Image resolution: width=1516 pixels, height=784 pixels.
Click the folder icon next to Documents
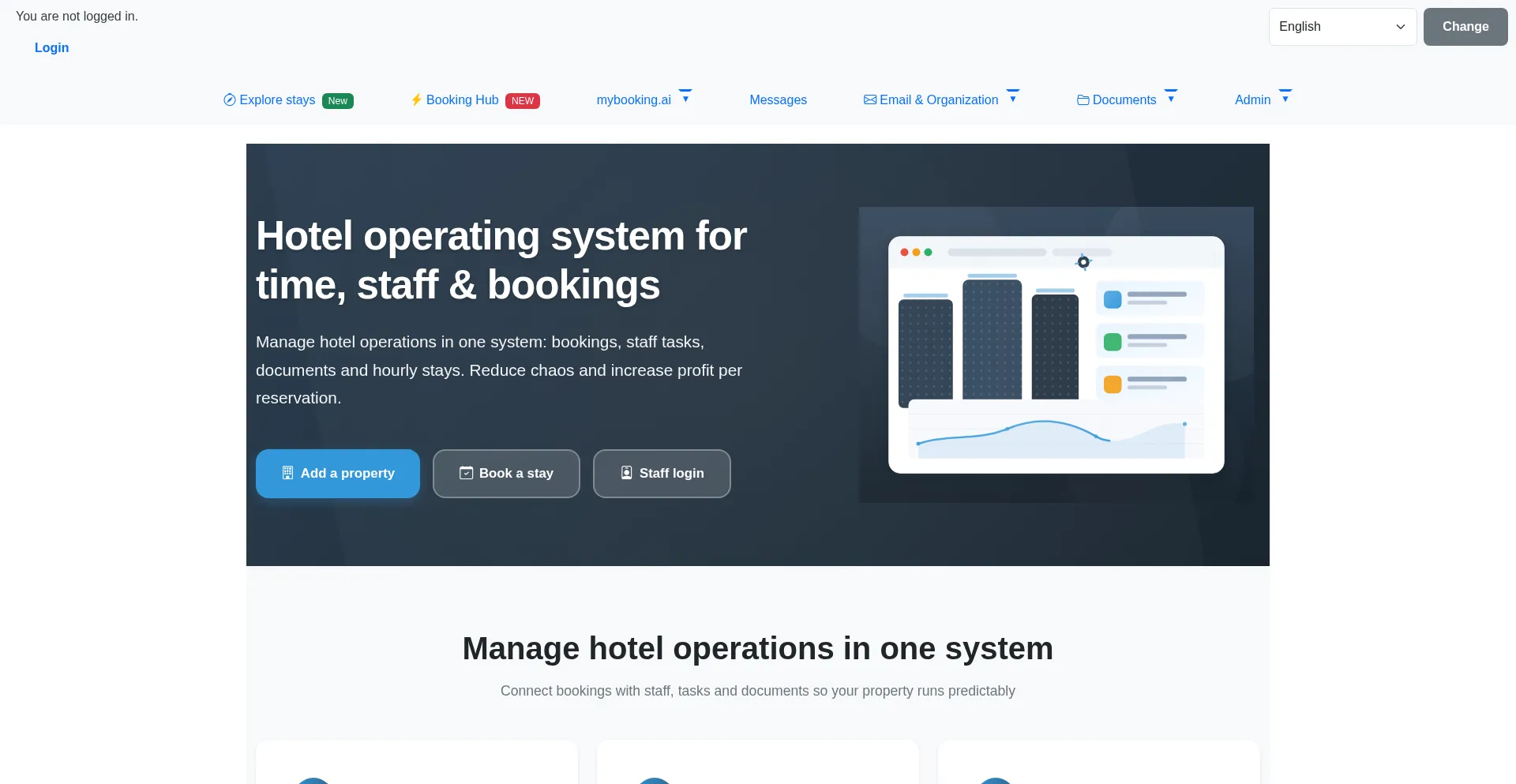tap(1083, 100)
